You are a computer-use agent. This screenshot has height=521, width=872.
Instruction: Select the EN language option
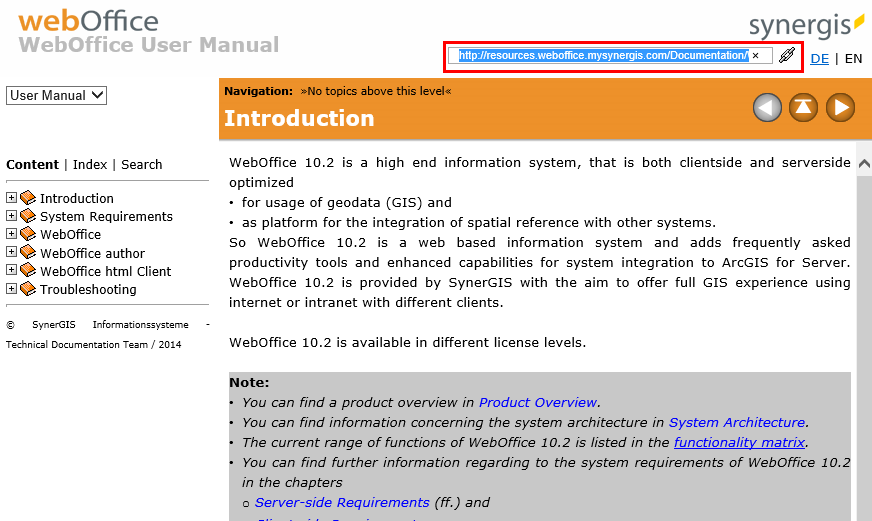click(x=853, y=58)
